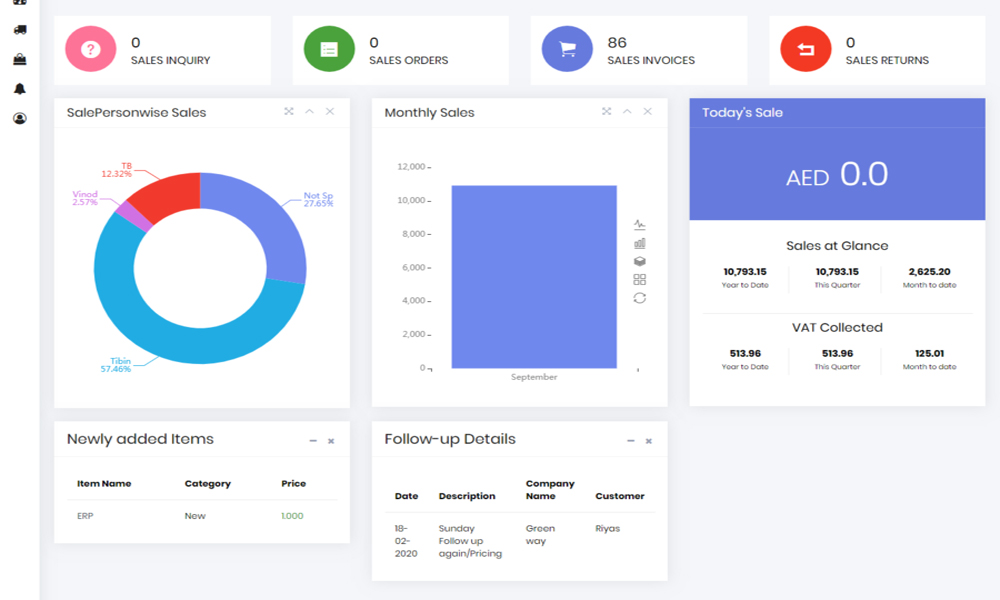Click the AED 0.0 Today's Sale amount
The image size is (1000, 600).
pyautogui.click(x=837, y=174)
